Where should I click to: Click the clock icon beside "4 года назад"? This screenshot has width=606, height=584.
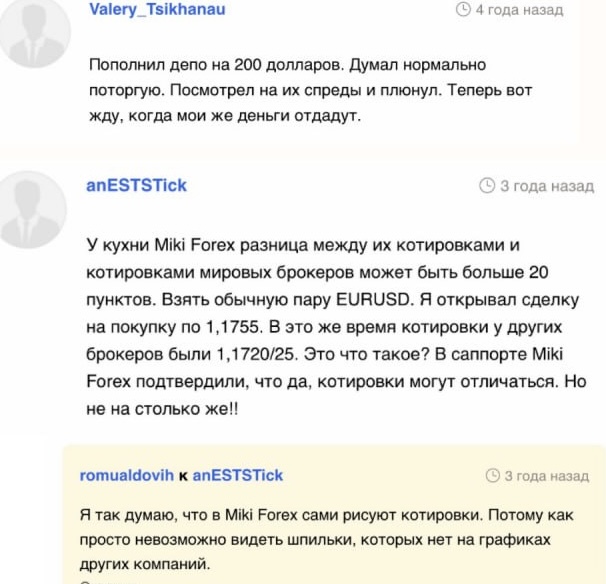coord(463,9)
